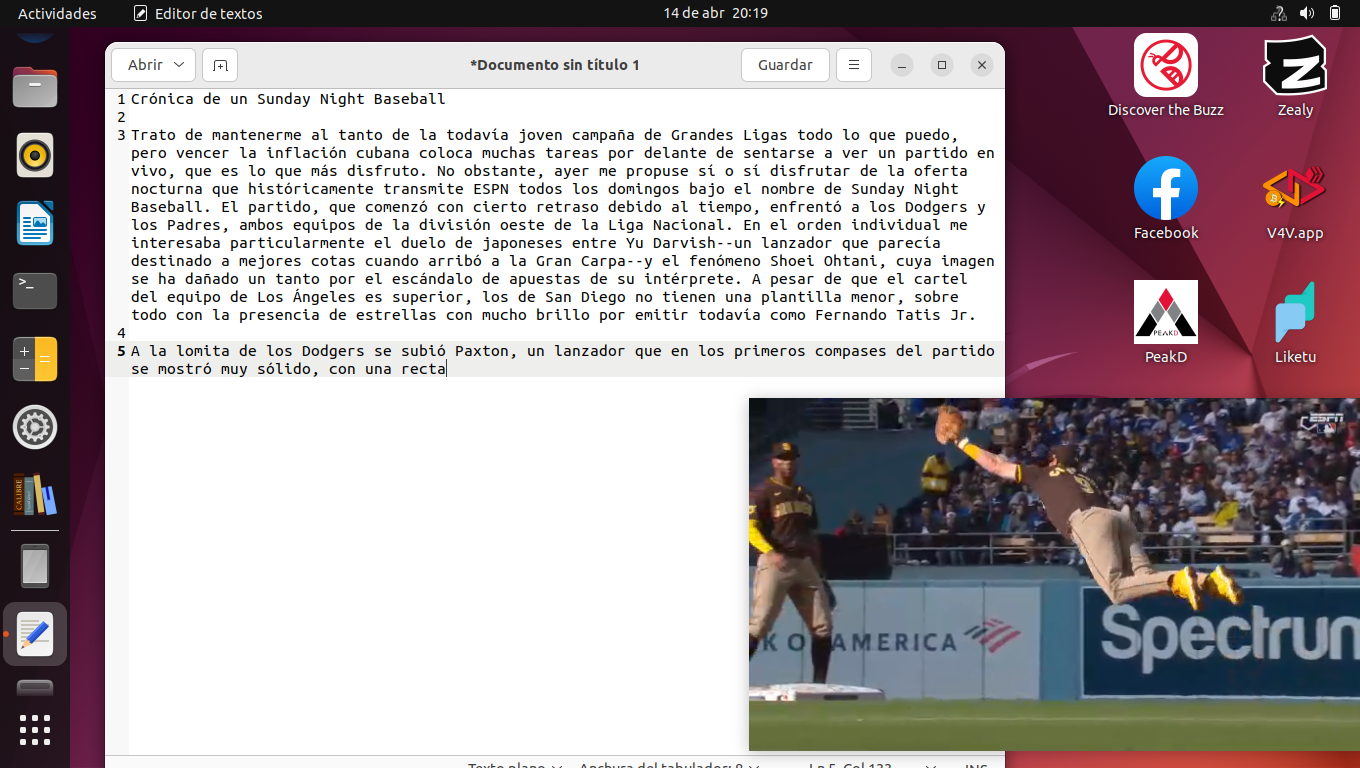Open the Discover the Buzz desktop shortcut
1360x768 pixels.
[x=1166, y=76]
